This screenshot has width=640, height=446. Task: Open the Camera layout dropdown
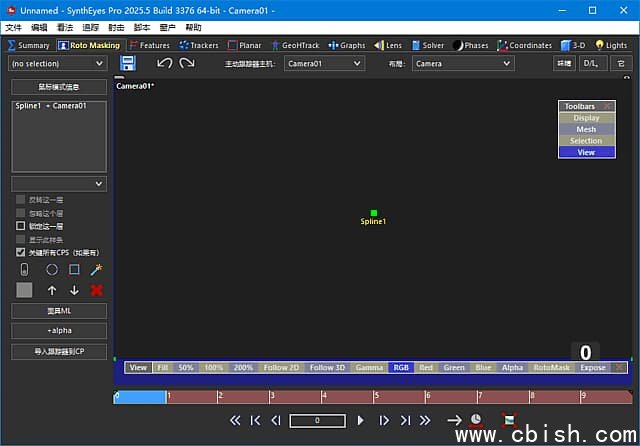tap(463, 64)
